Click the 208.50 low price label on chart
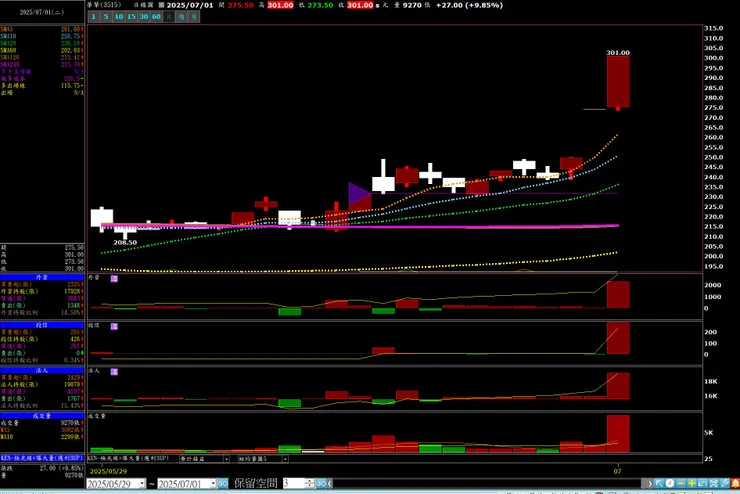The image size is (740, 494). click(125, 243)
